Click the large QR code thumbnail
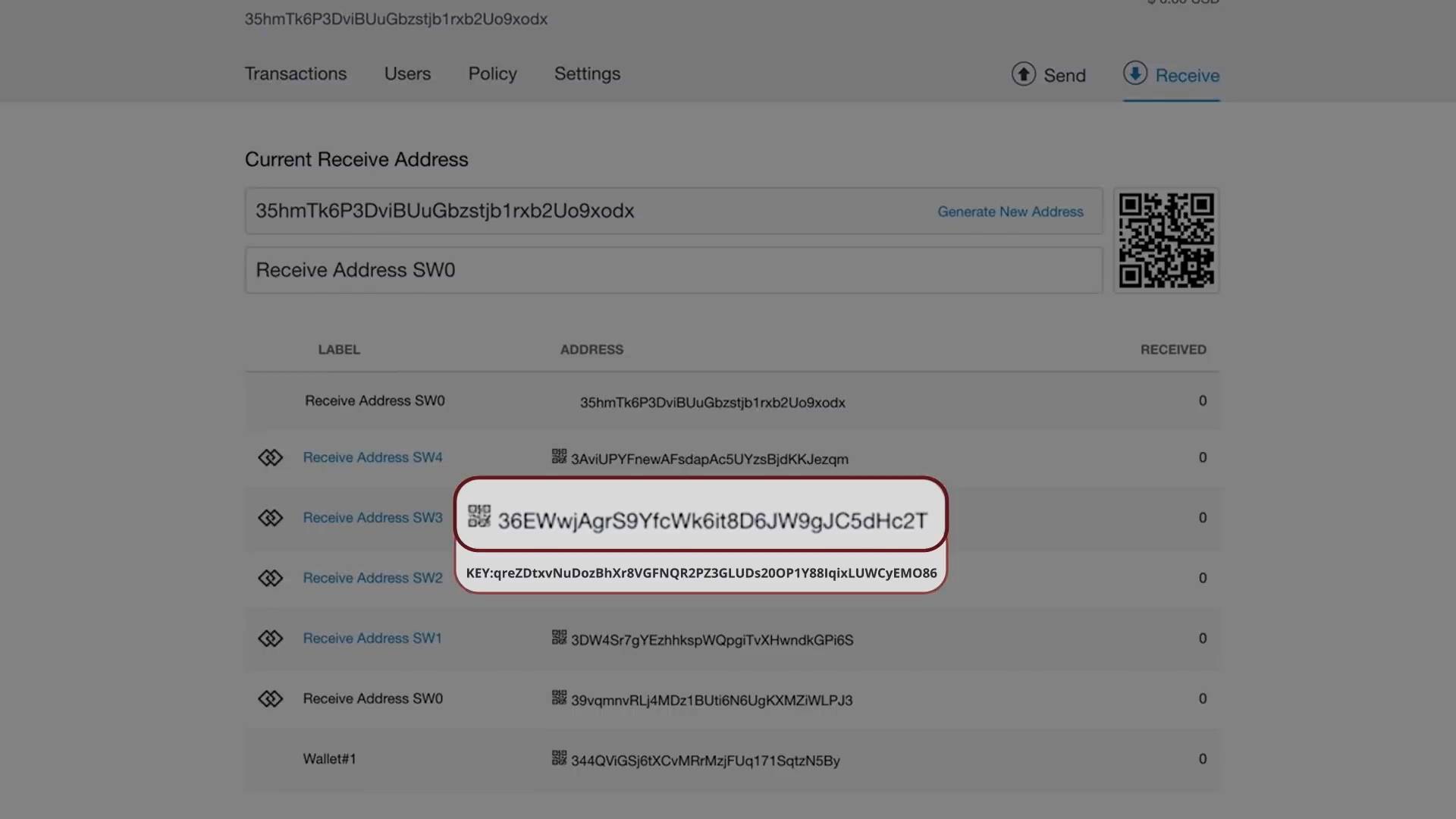Viewport: 1456px width, 819px height. [1166, 240]
